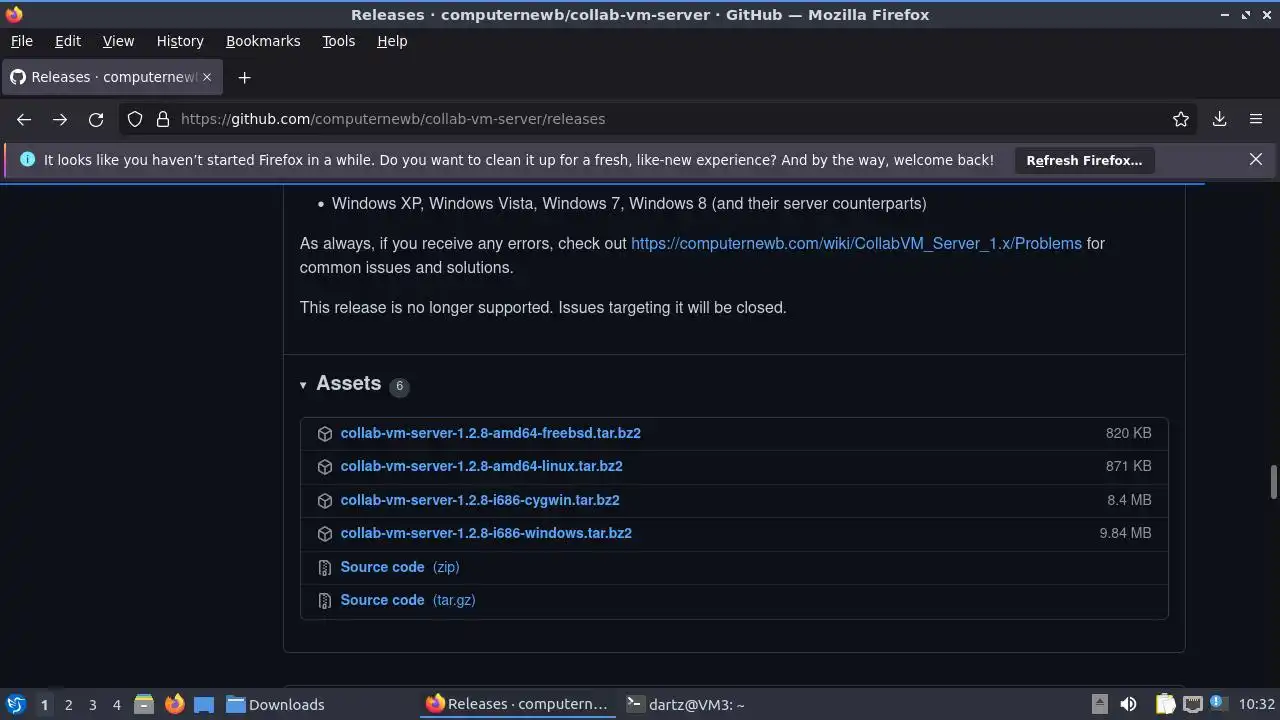The width and height of the screenshot is (1280, 720).
Task: Click the package icon beside the windows asset
Action: click(x=325, y=534)
